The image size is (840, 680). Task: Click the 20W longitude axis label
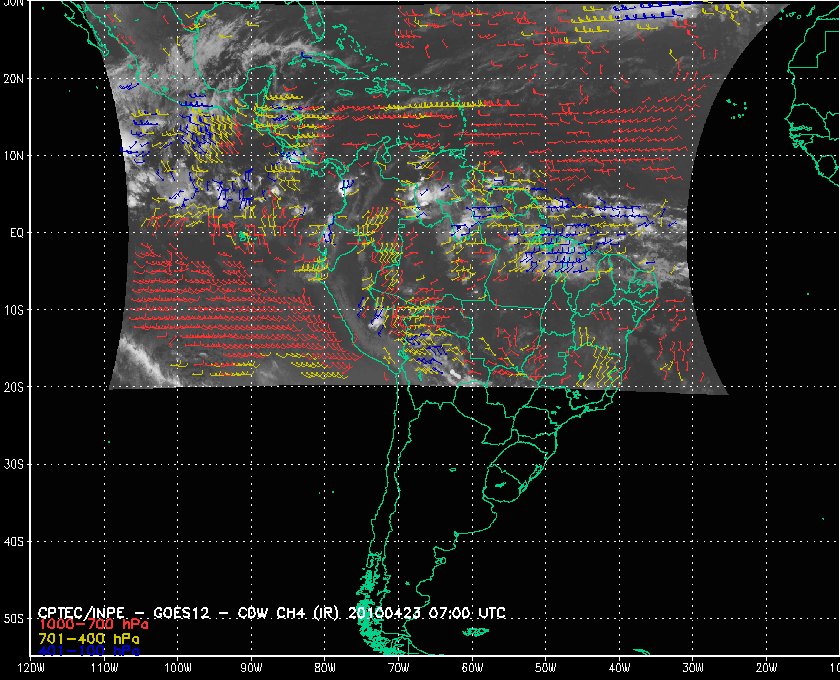coord(766,668)
